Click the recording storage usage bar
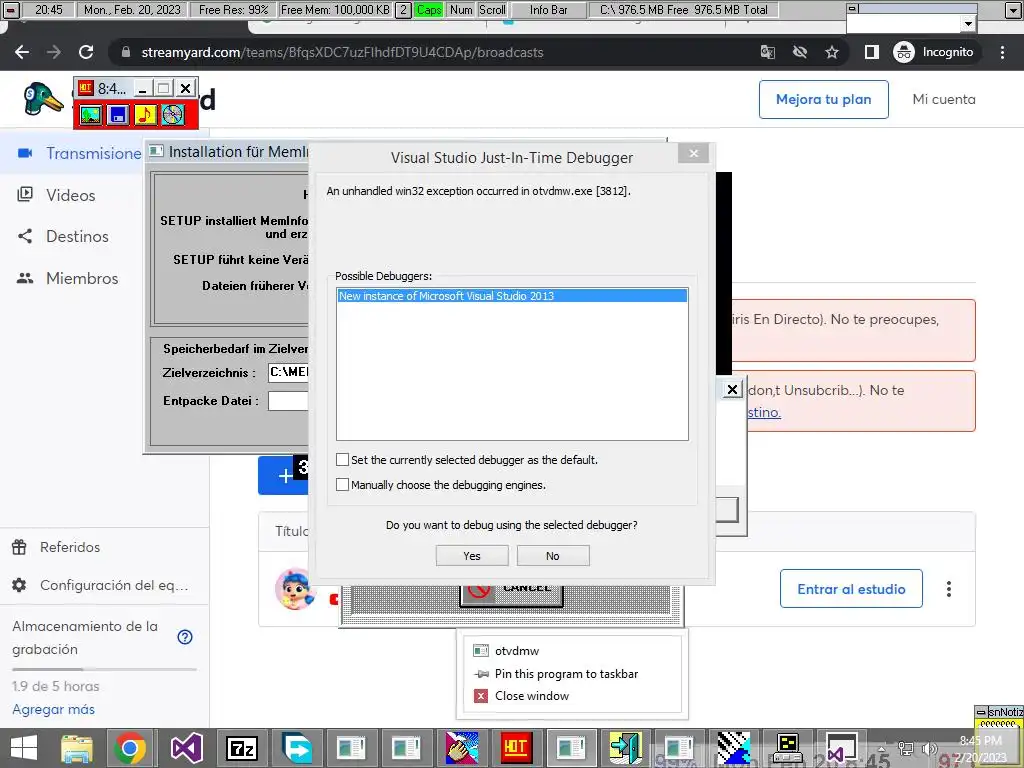1024x768 pixels. click(104, 669)
